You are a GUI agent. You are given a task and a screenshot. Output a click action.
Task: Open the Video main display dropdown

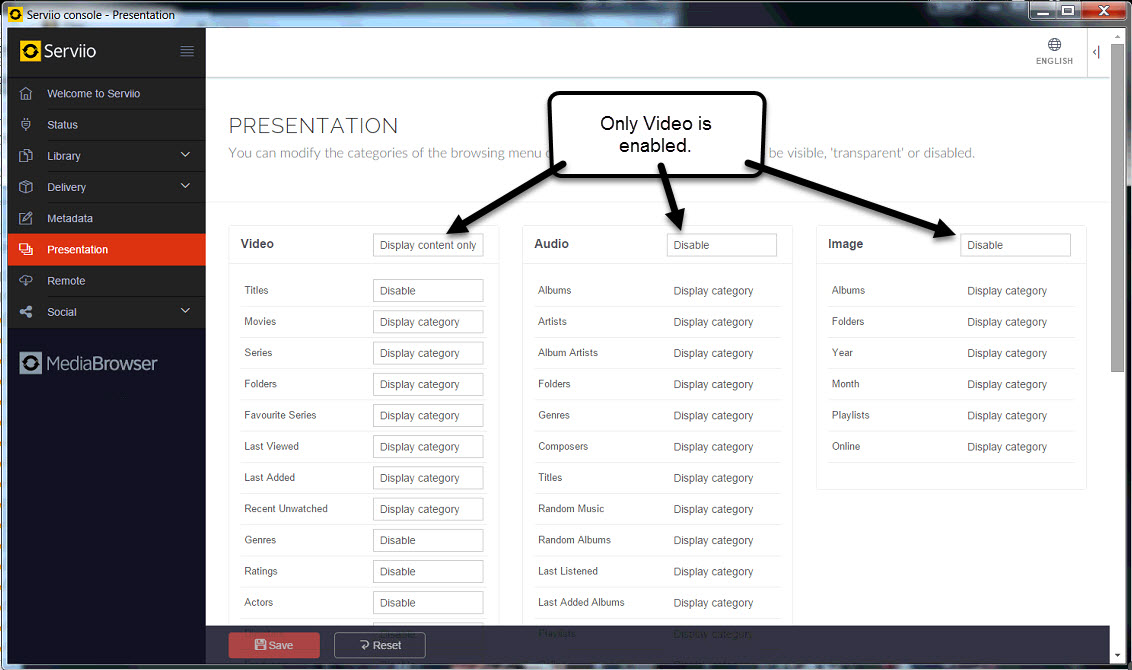click(x=428, y=245)
